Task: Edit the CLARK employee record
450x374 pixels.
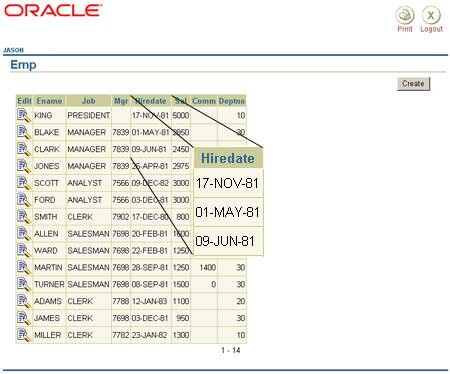Action: 24,149
